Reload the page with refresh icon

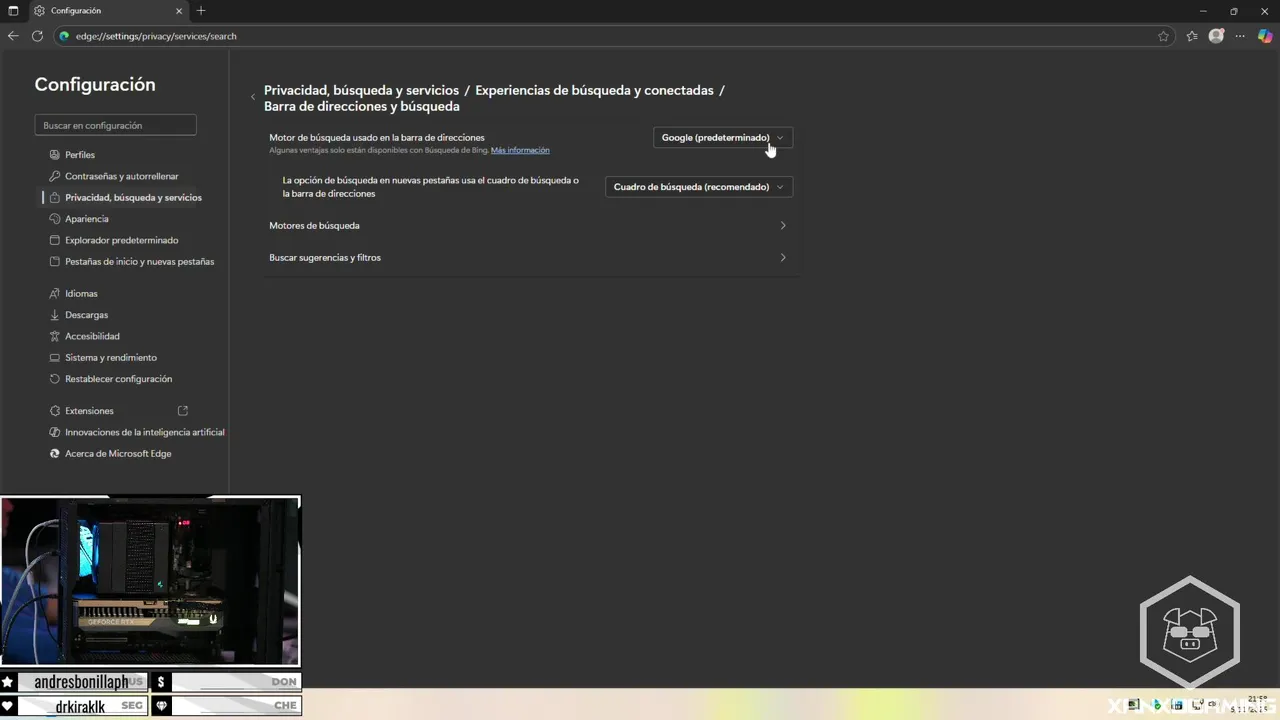click(37, 36)
